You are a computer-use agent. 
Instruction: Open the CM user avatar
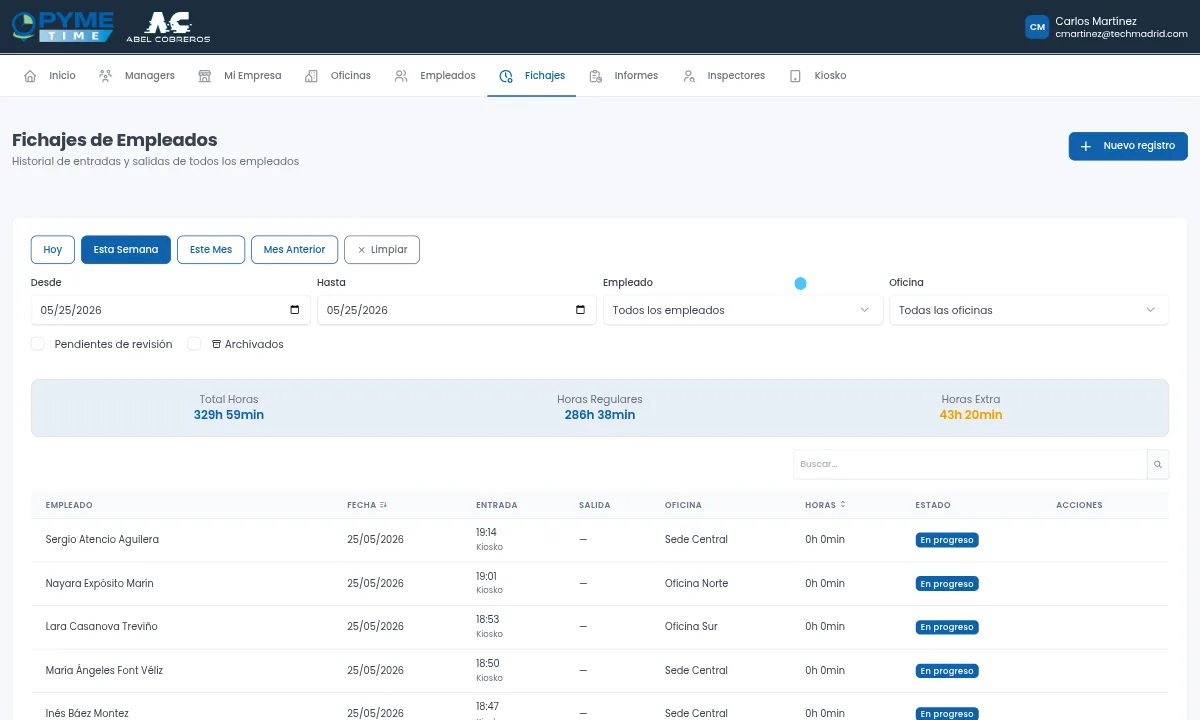pyautogui.click(x=1037, y=27)
